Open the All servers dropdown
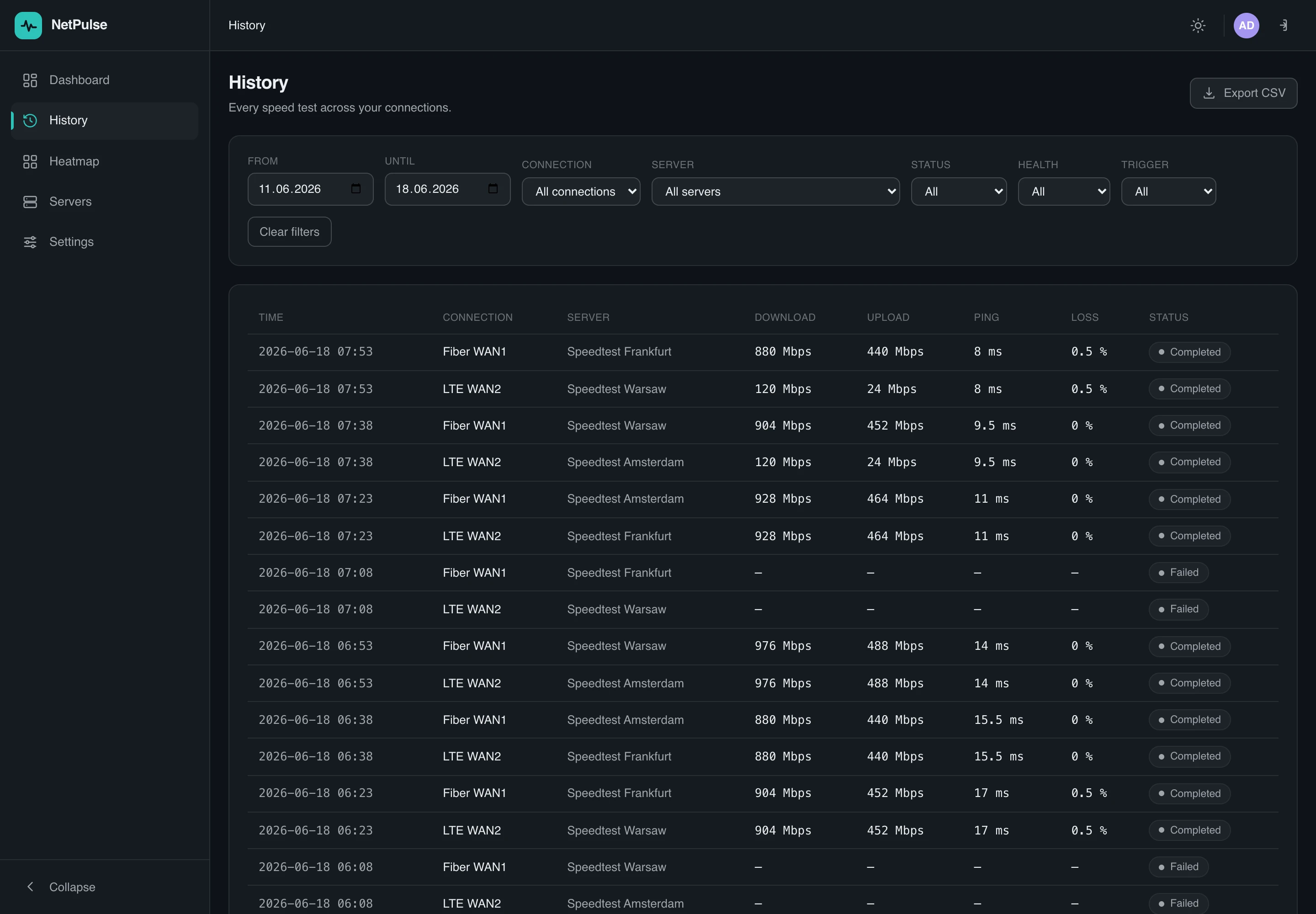The width and height of the screenshot is (1316, 914). click(x=775, y=192)
